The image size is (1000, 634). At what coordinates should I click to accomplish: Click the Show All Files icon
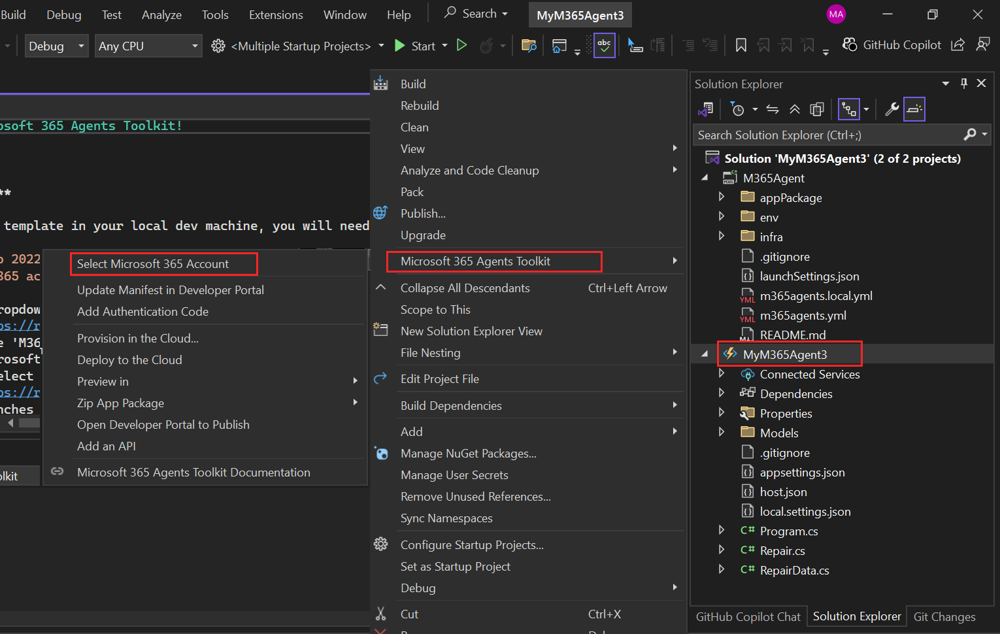pos(817,109)
